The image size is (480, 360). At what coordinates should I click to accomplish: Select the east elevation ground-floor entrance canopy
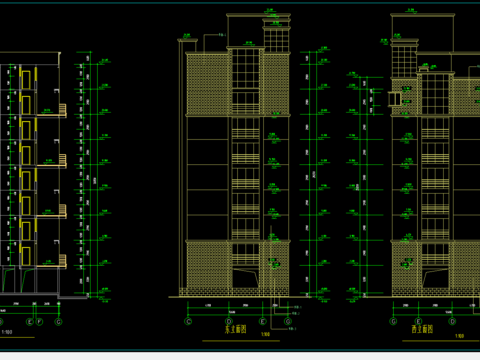[x=245, y=278]
